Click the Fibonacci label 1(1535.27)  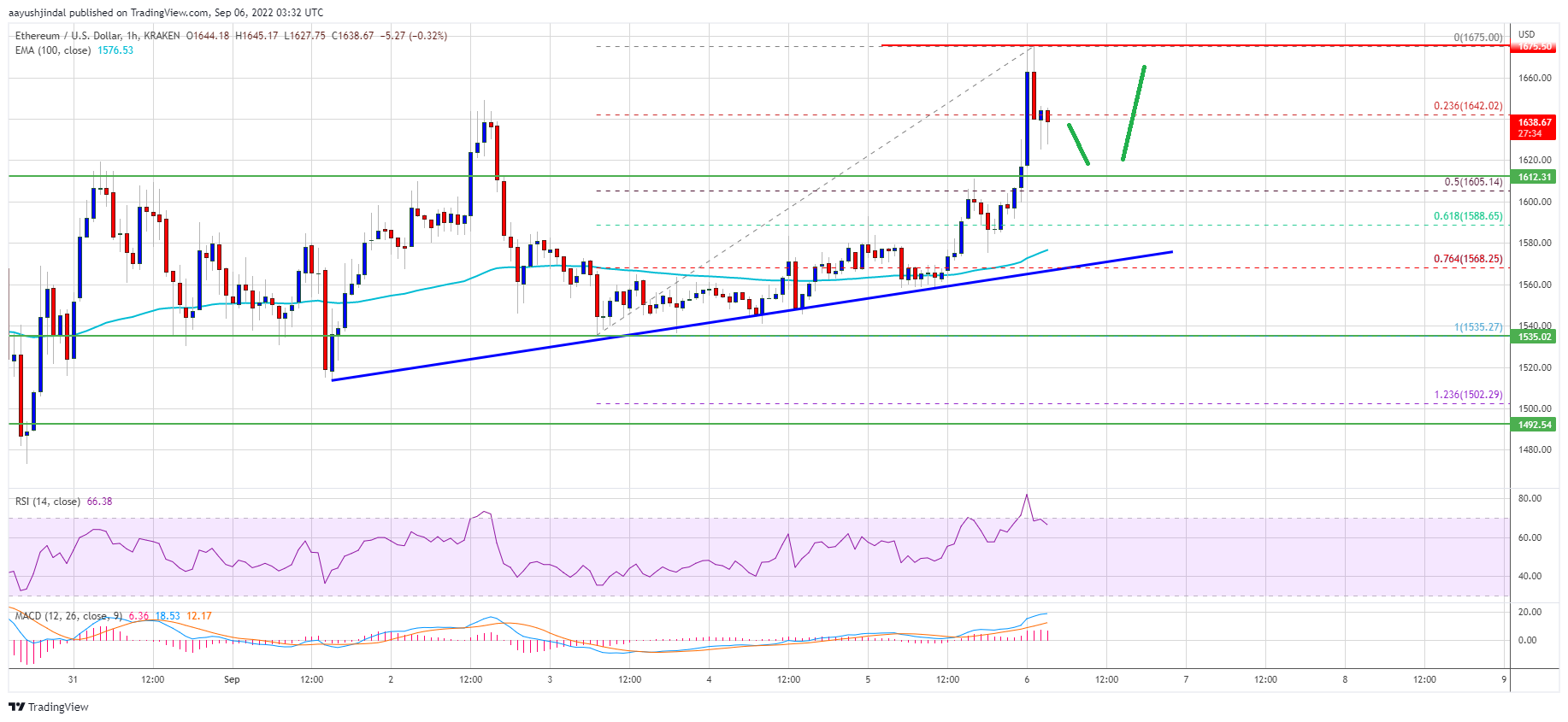pyautogui.click(x=1478, y=327)
